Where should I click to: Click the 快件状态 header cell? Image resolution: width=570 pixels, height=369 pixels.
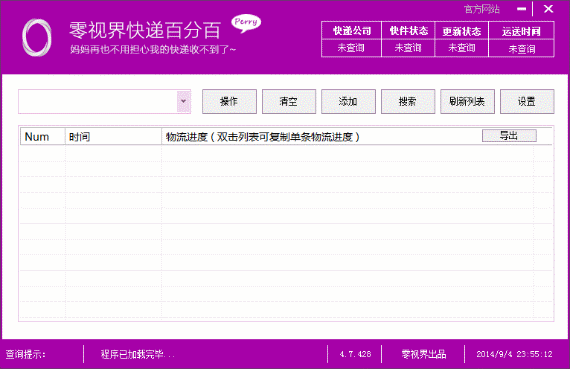(x=408, y=31)
